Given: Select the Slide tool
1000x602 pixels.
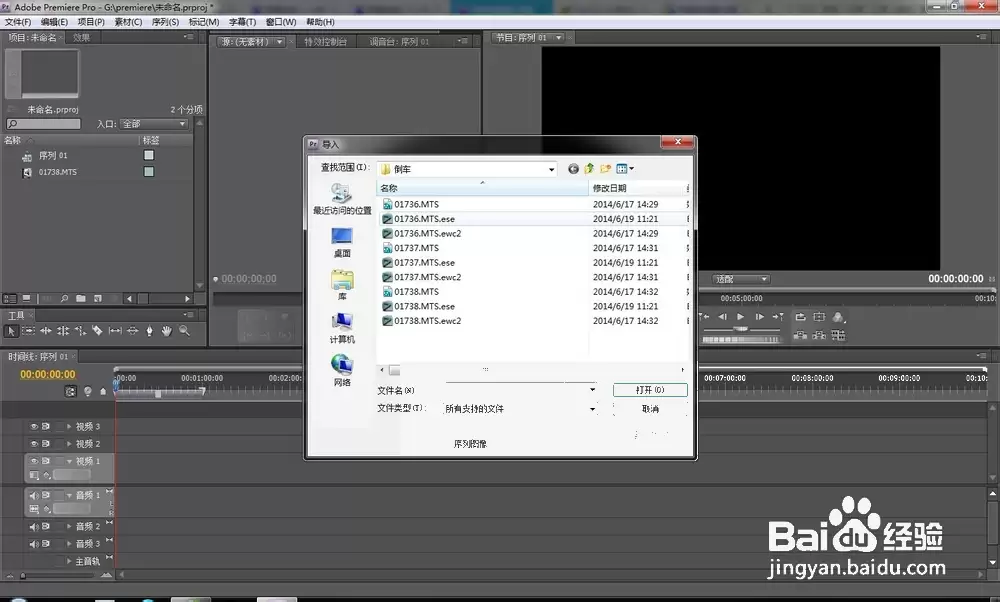Looking at the screenshot, I should point(132,331).
